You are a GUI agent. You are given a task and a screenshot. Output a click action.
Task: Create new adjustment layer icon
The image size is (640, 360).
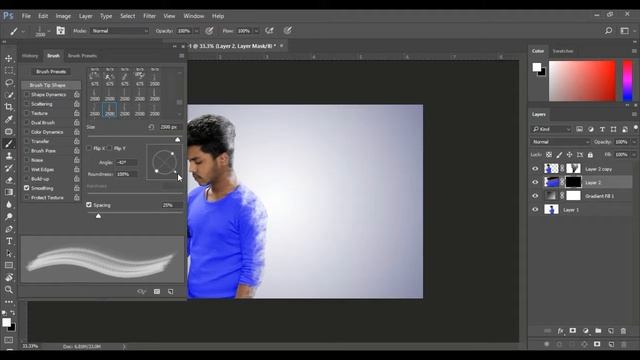[586, 331]
